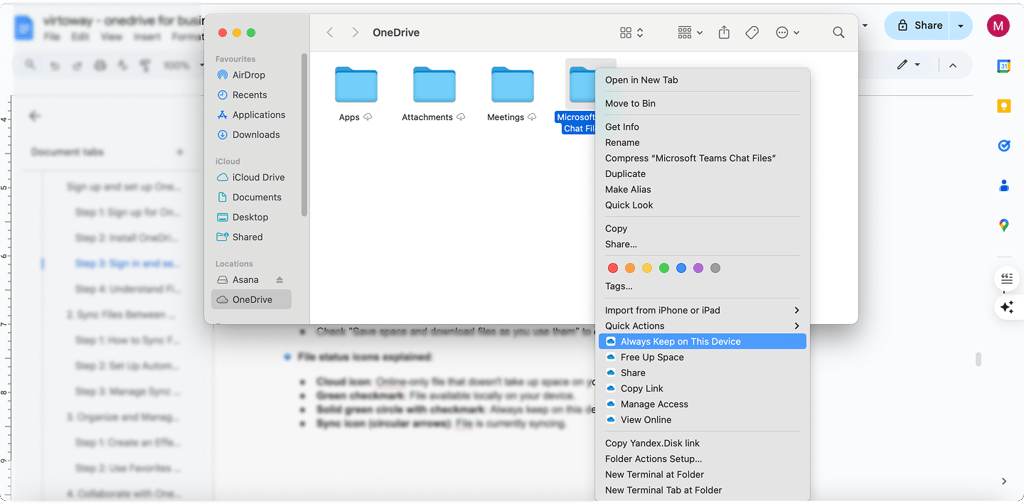Viewport: 1024px width, 504px height.
Task: Switch Finder icon view mode
Action: coord(632,33)
